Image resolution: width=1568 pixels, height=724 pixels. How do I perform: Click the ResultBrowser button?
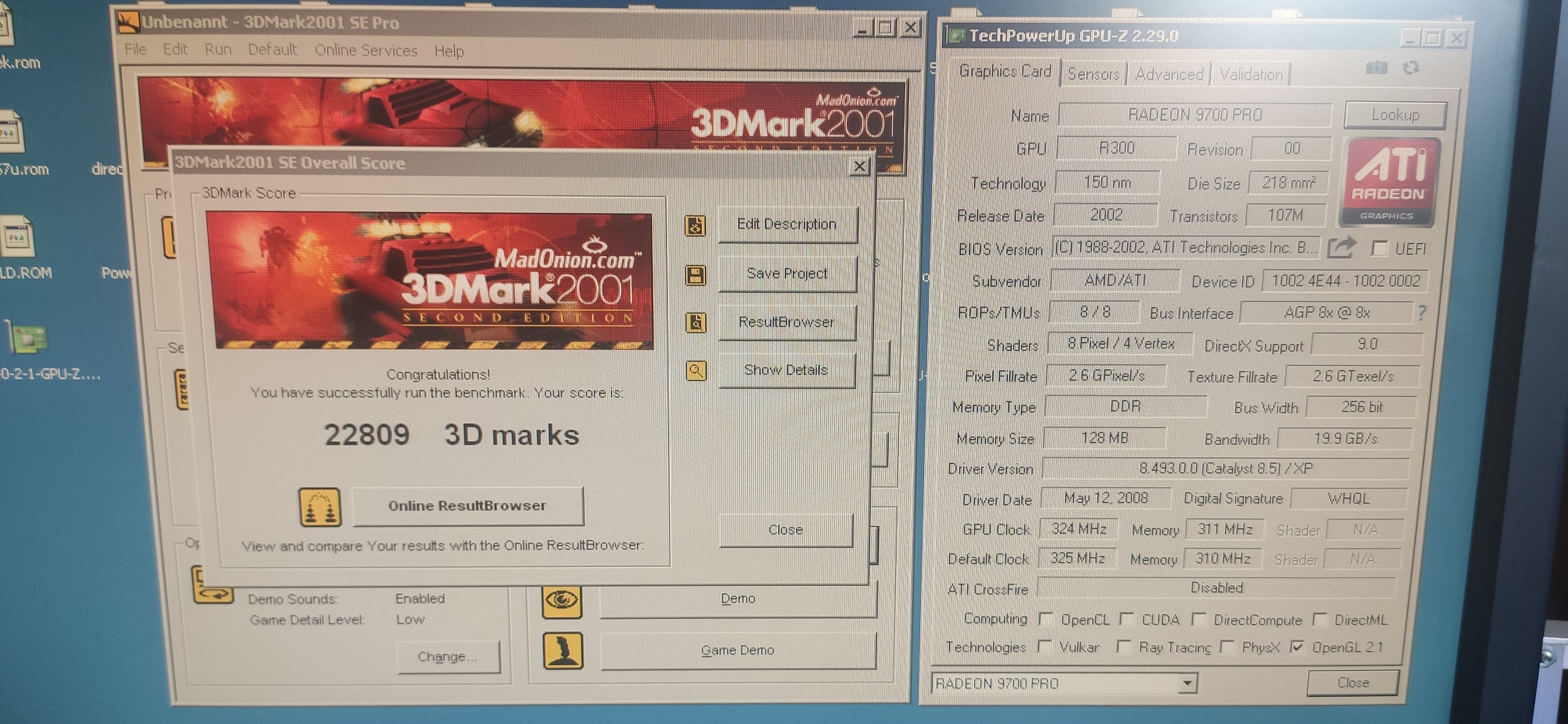(786, 322)
